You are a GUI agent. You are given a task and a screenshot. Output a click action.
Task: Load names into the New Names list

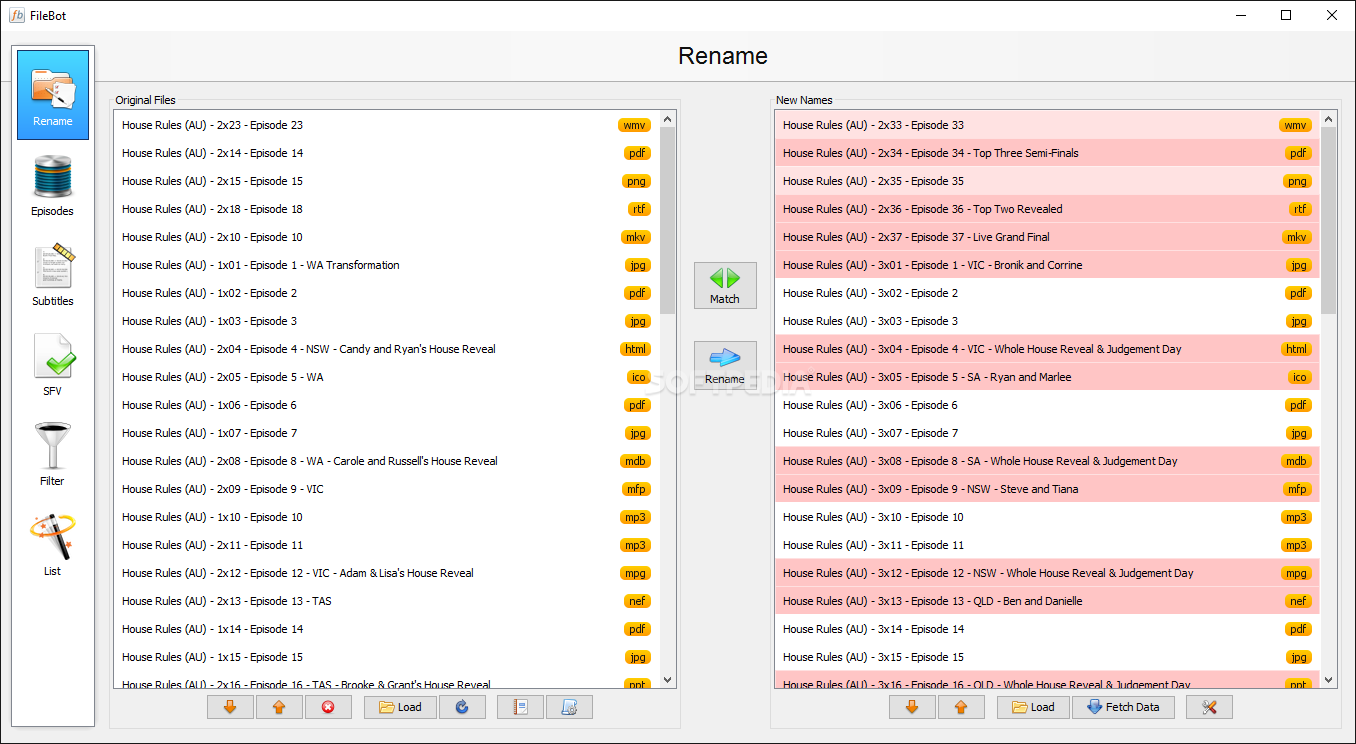tap(1033, 707)
